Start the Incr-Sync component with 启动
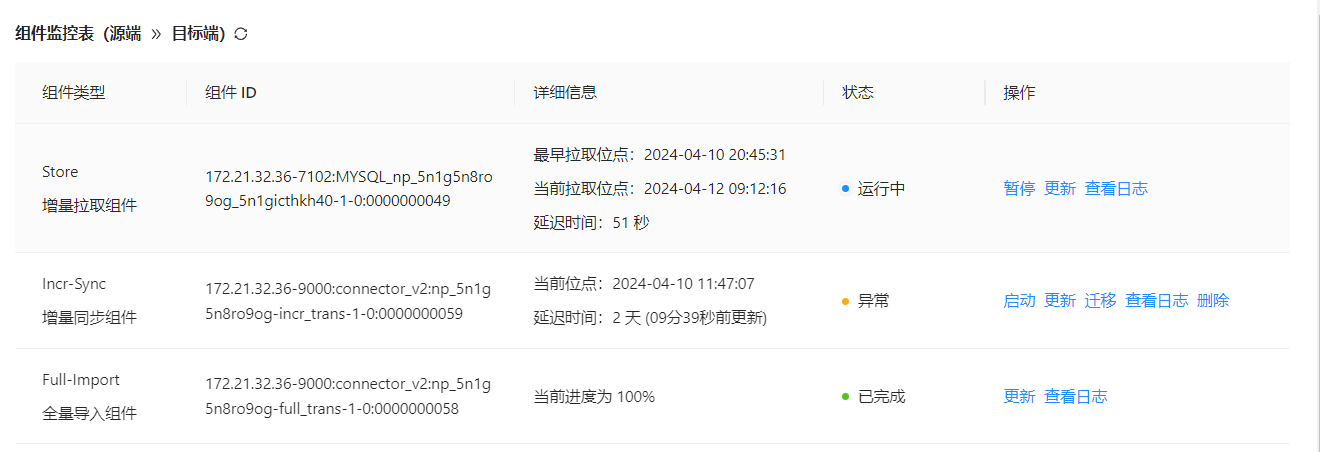The width and height of the screenshot is (1320, 452). (x=1019, y=300)
